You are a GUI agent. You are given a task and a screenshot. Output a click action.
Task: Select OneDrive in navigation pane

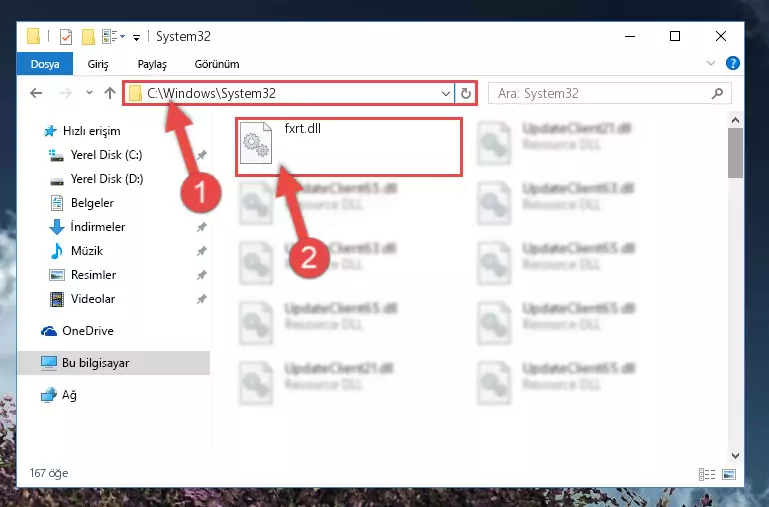87,331
